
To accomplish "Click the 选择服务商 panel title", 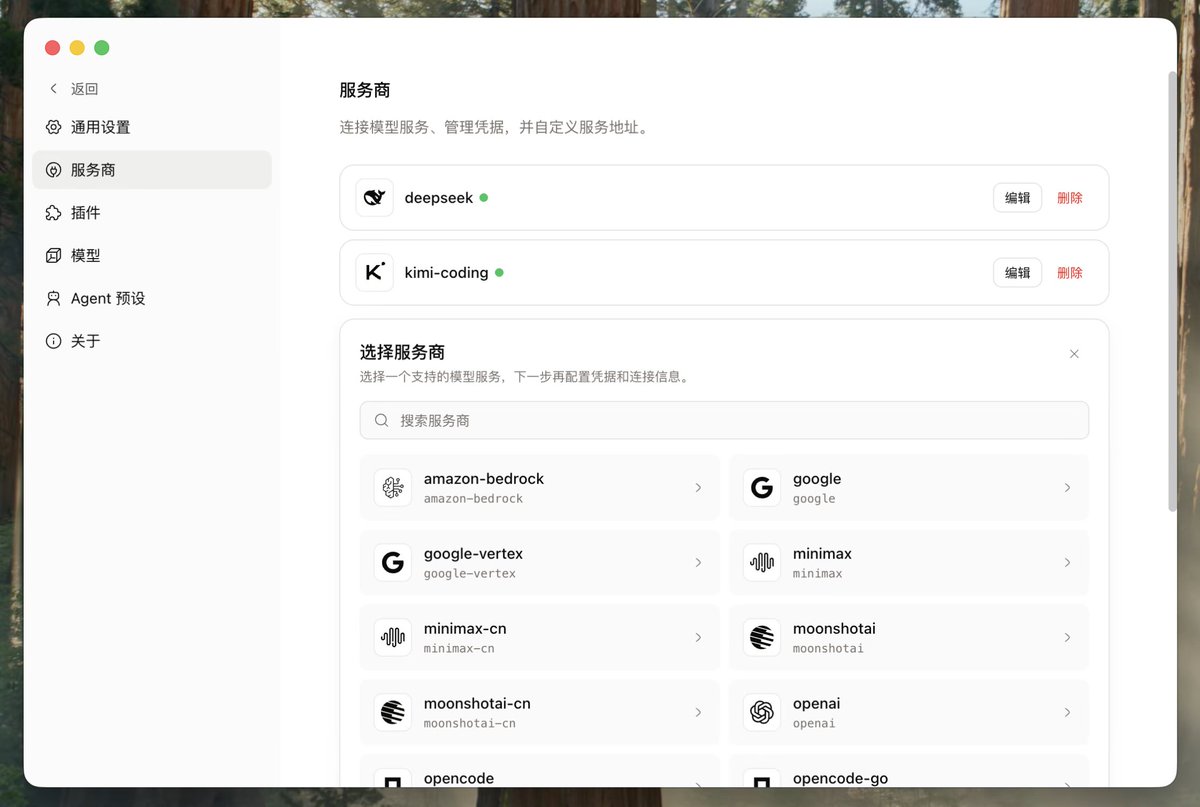I will pos(402,352).
